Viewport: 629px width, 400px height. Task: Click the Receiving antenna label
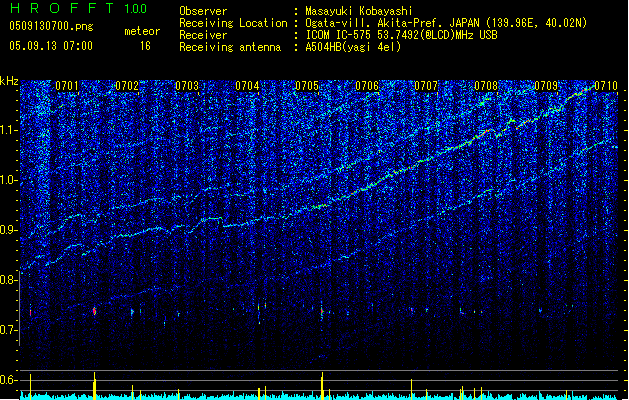(230, 47)
